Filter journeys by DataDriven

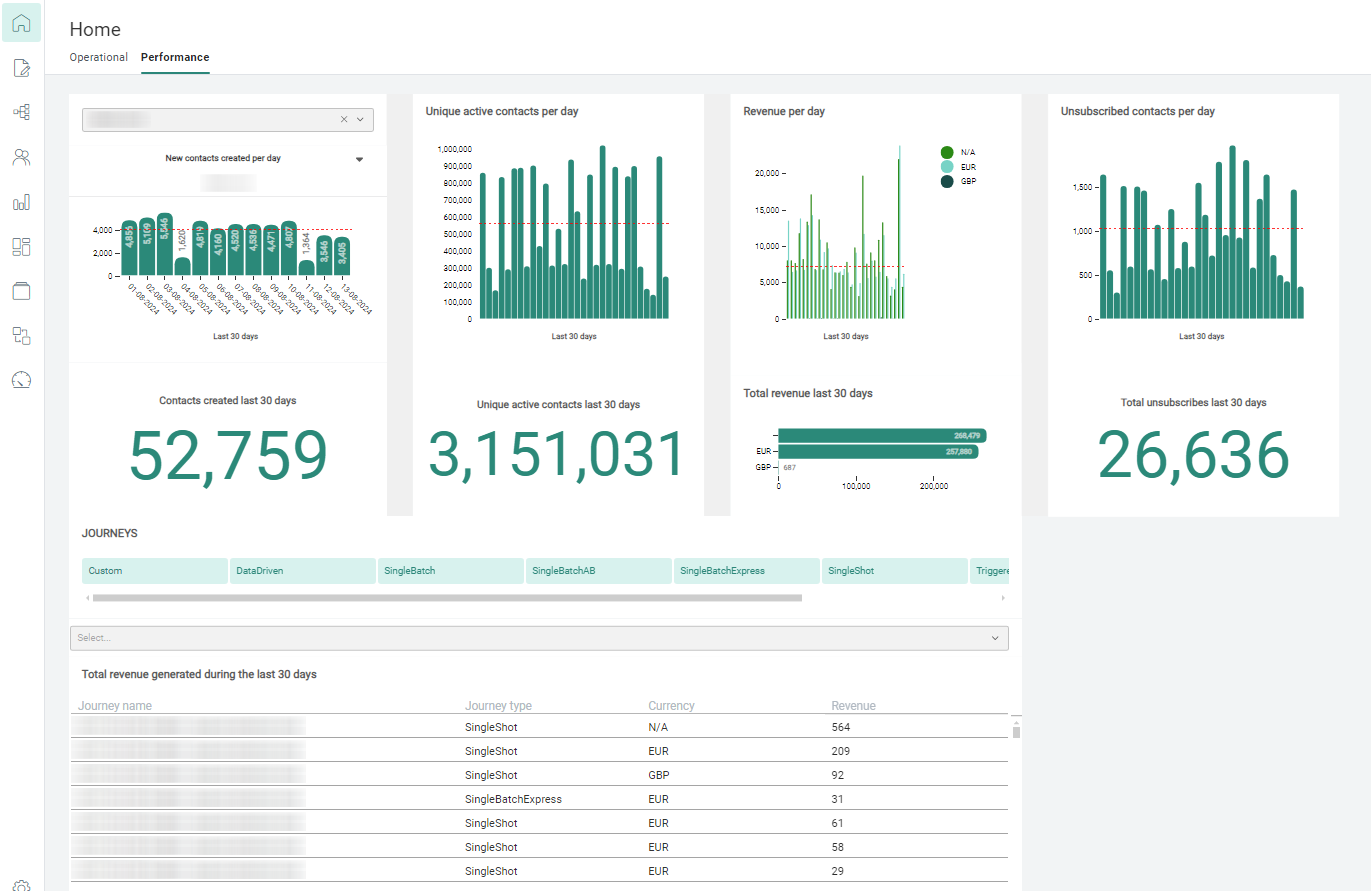(302, 571)
